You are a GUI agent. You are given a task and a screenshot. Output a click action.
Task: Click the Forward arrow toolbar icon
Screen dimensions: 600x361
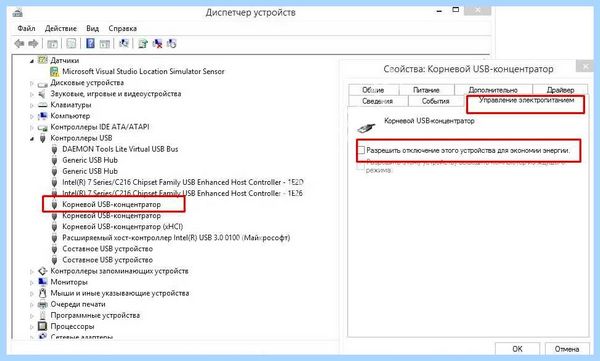33,44
